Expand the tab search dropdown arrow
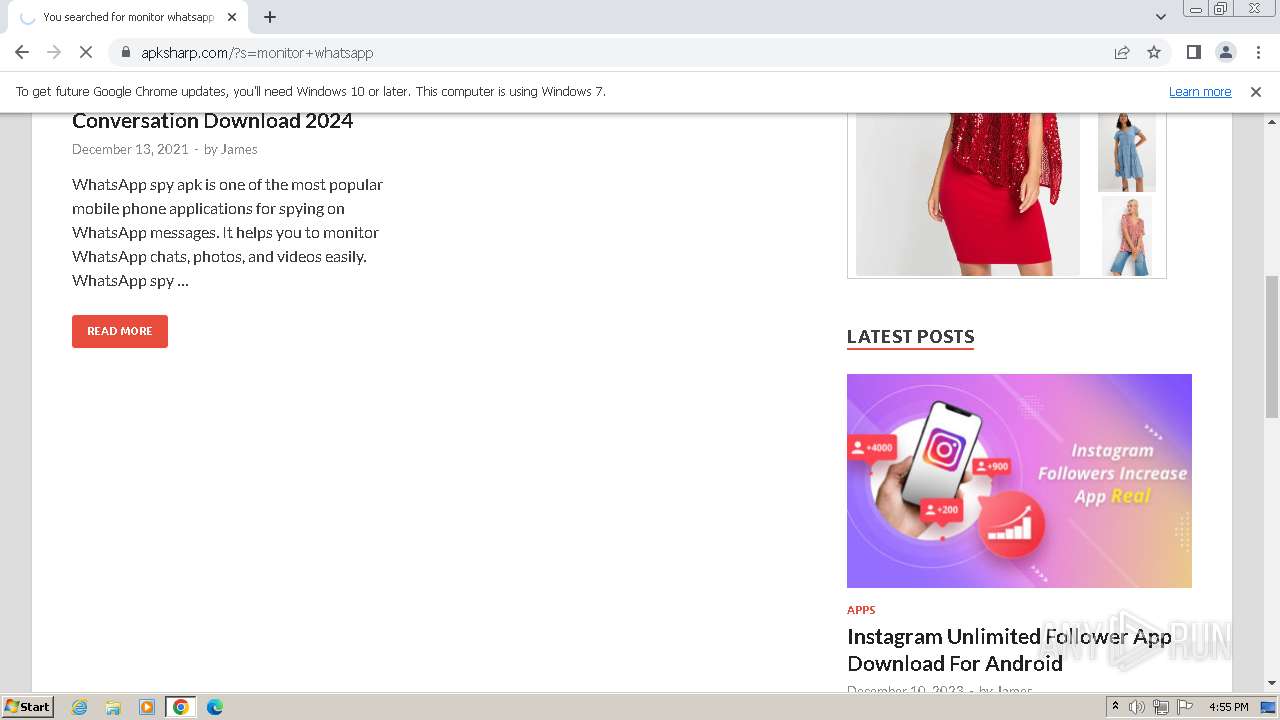 pyautogui.click(x=1160, y=17)
